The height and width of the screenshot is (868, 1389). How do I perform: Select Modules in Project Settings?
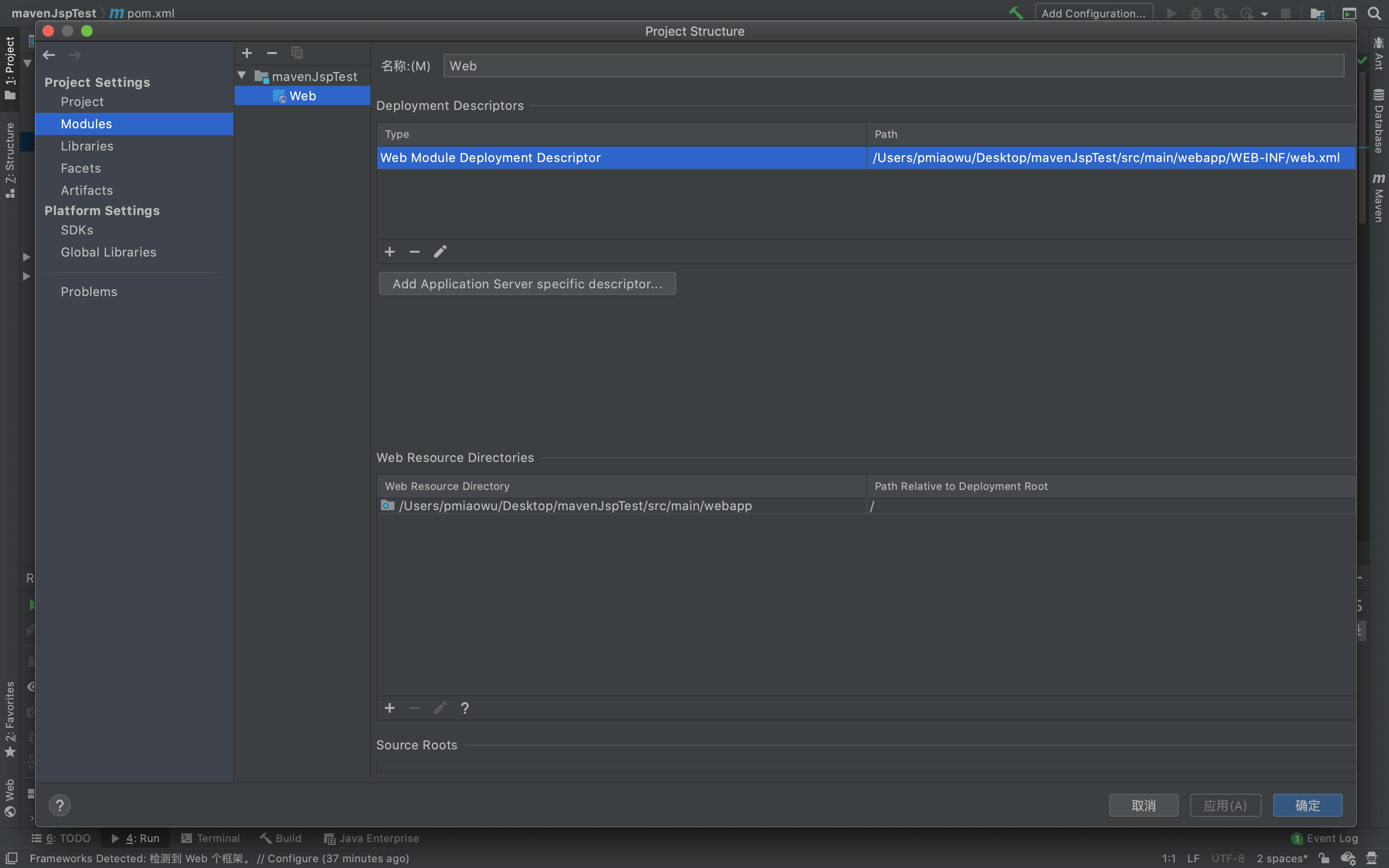coord(134,124)
